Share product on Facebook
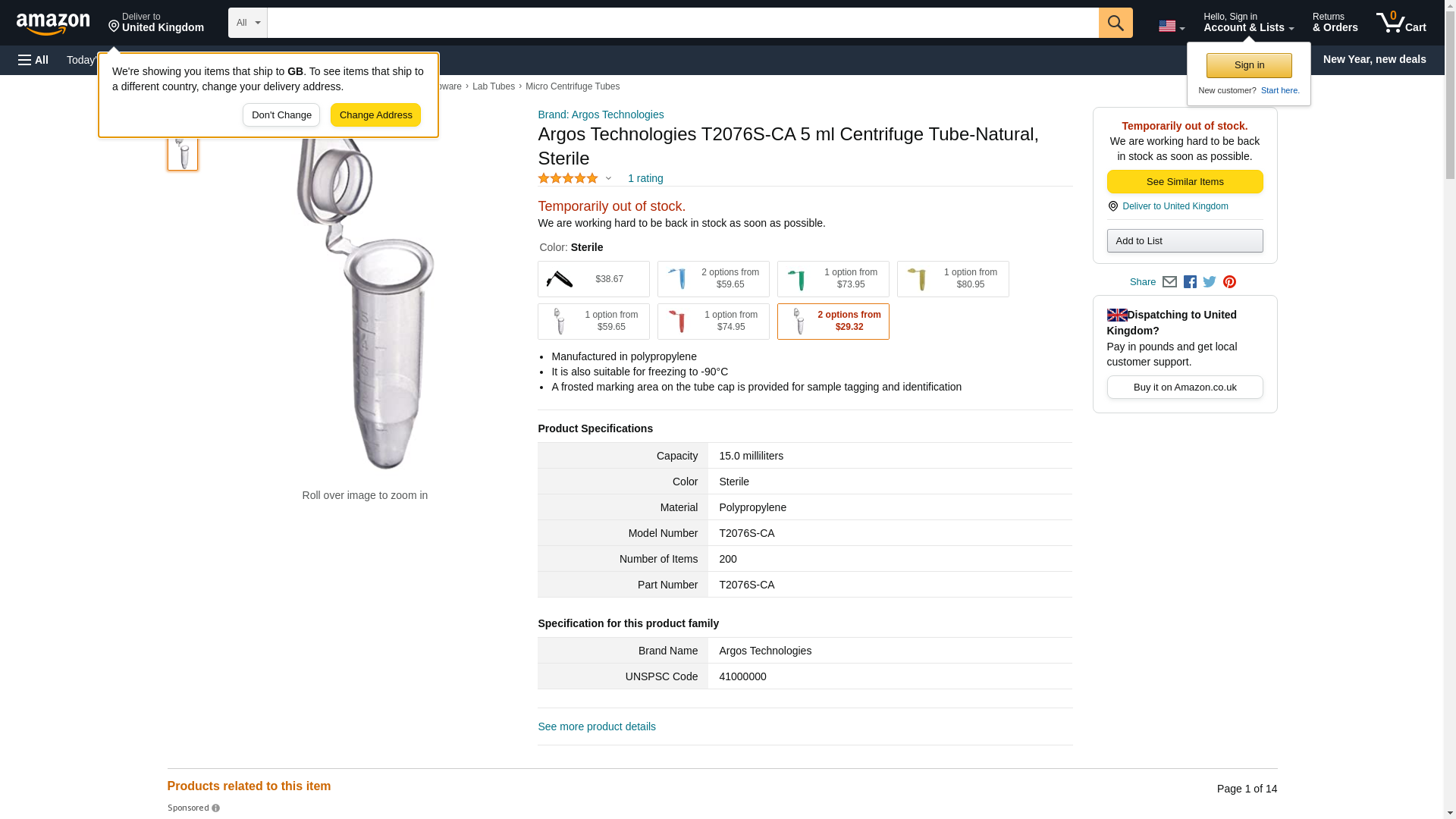1456x819 pixels. [1190, 282]
